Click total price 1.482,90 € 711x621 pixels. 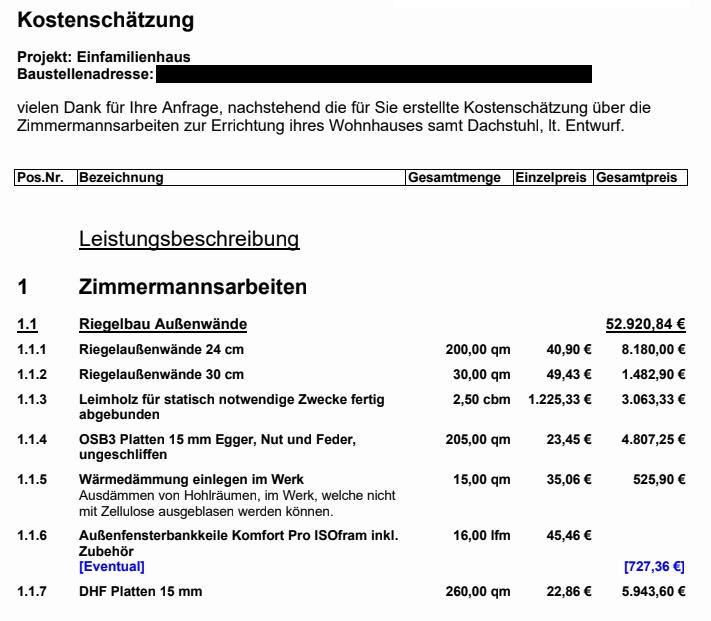click(x=653, y=374)
